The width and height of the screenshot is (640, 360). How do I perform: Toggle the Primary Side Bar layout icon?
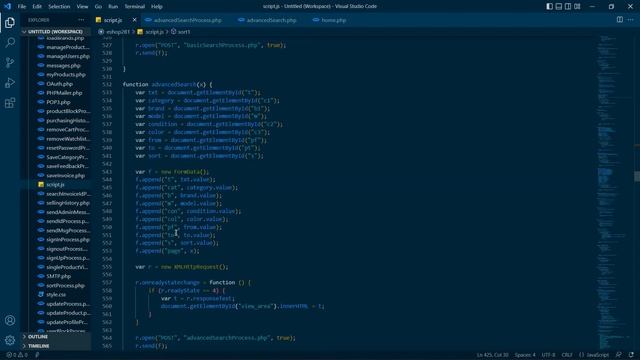[x=549, y=6]
